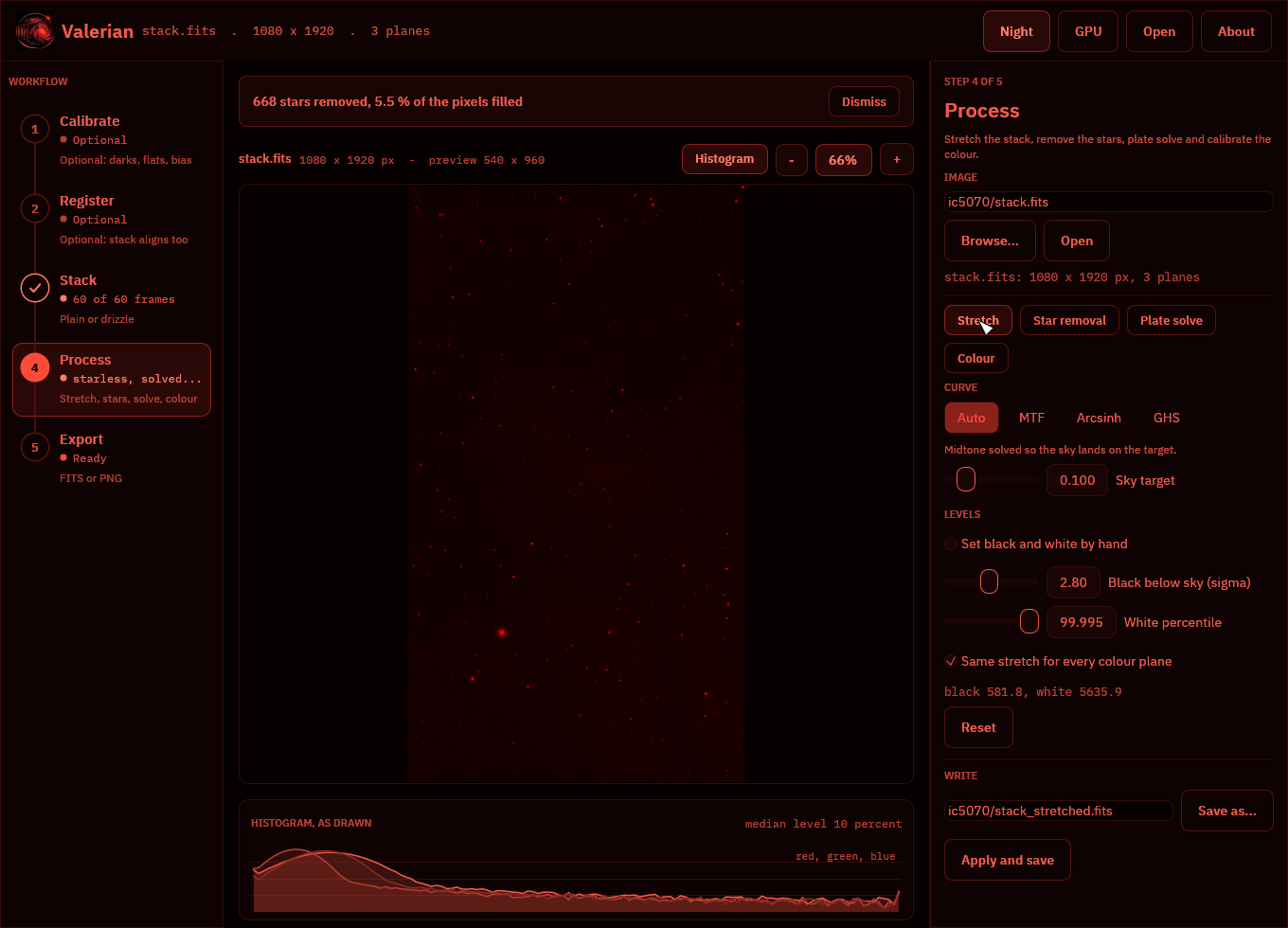1288x928 pixels.
Task: Click the Process step 4 badge
Action: (x=35, y=367)
